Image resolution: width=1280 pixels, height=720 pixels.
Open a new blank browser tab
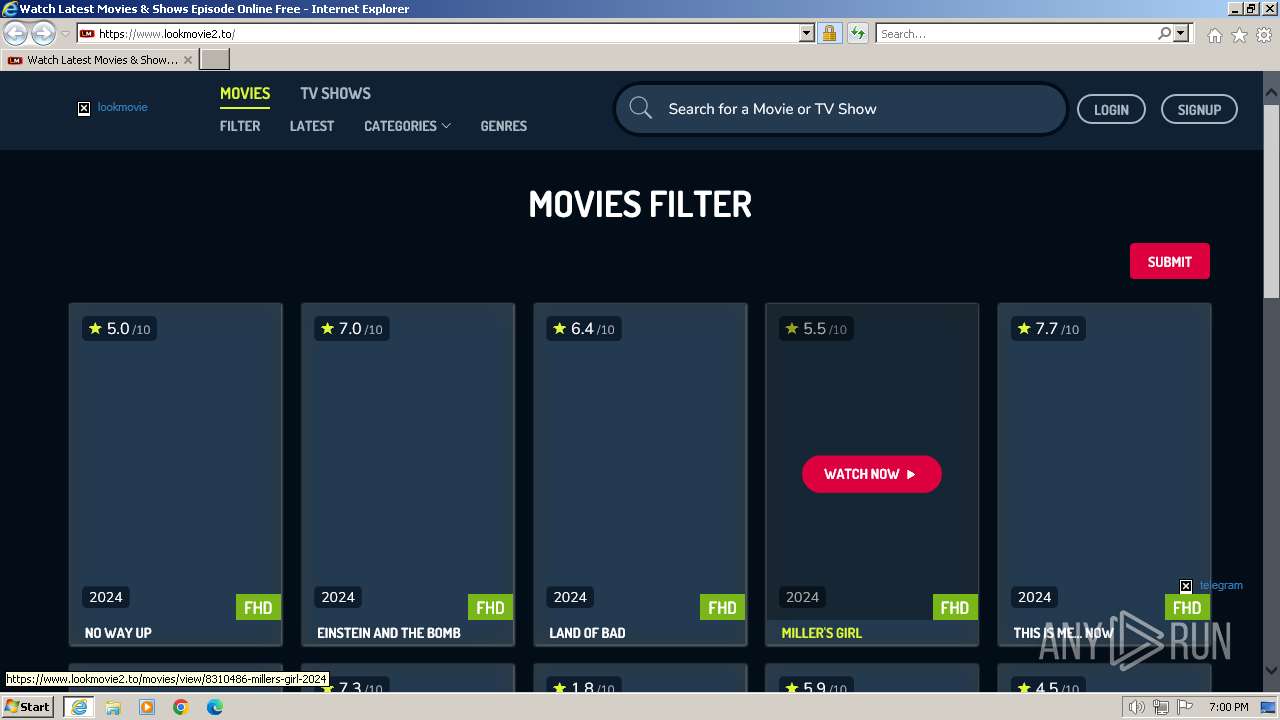[x=215, y=60]
